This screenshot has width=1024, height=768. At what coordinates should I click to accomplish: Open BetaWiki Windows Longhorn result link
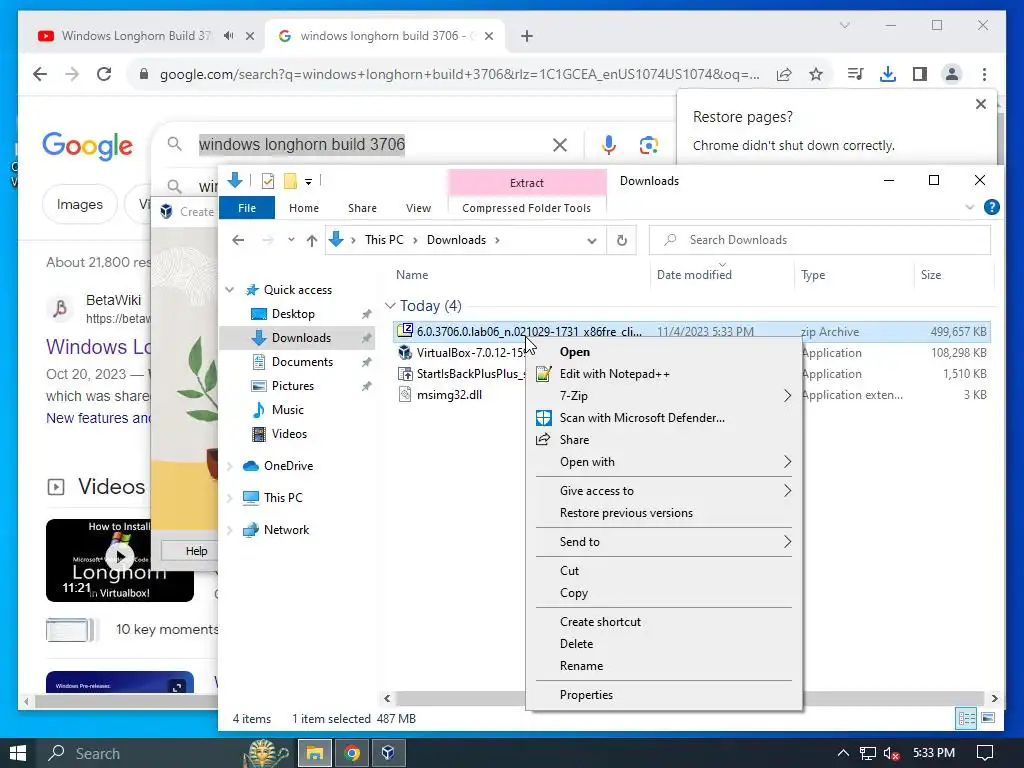[98, 347]
